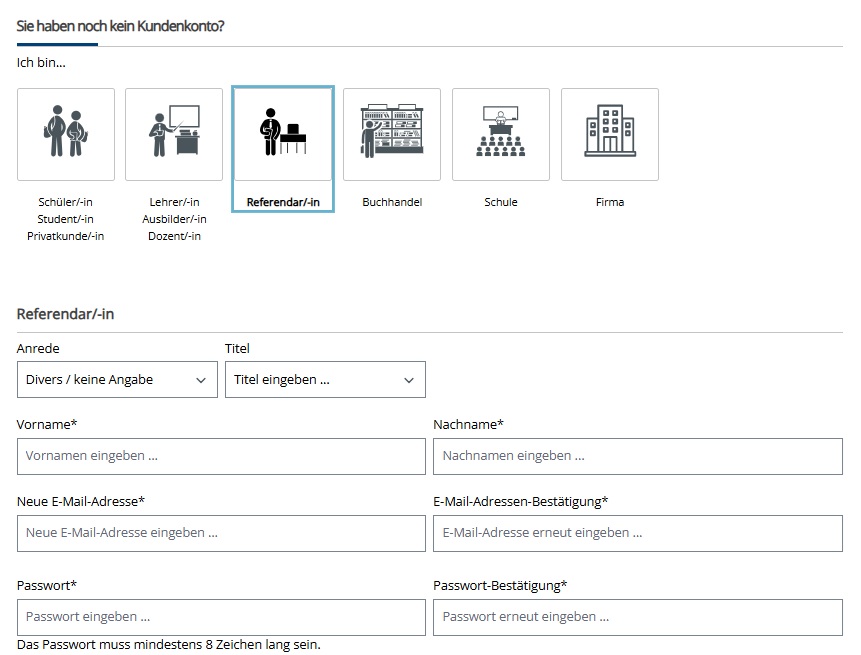Click the Passwort-Bestätigung field
The width and height of the screenshot is (861, 655).
point(637,616)
